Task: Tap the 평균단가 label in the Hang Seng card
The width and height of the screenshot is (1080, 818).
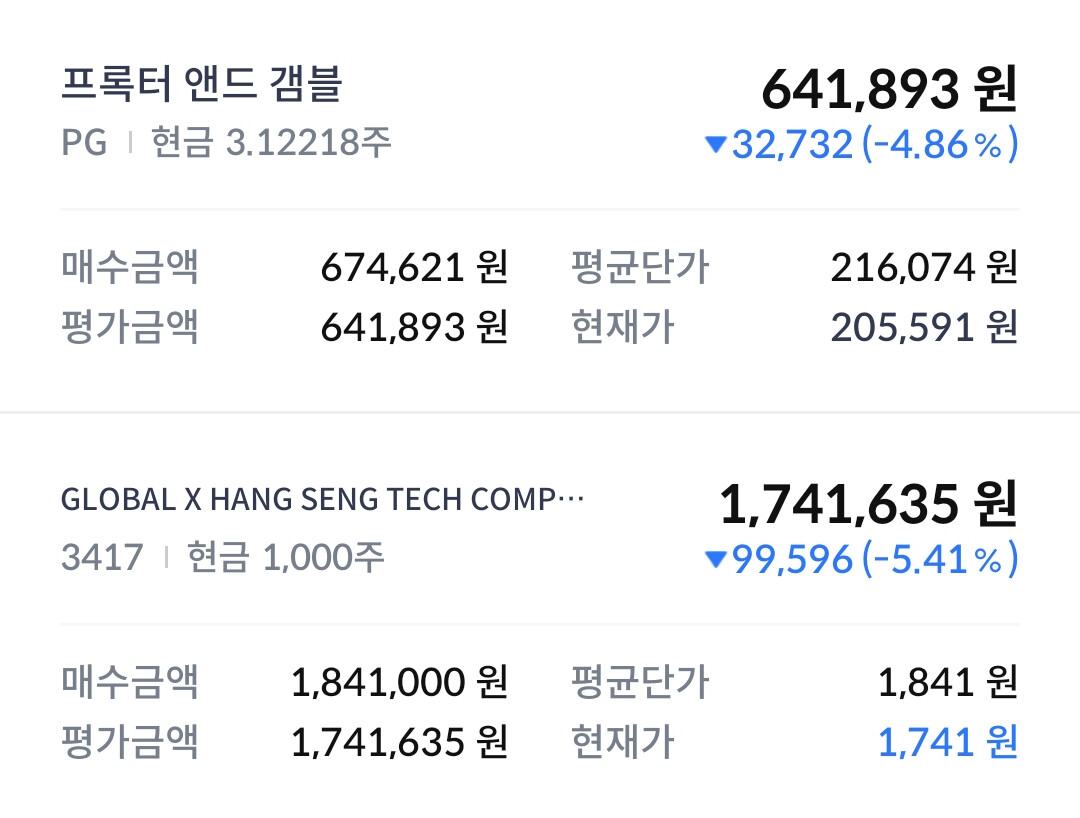Action: pos(640,683)
